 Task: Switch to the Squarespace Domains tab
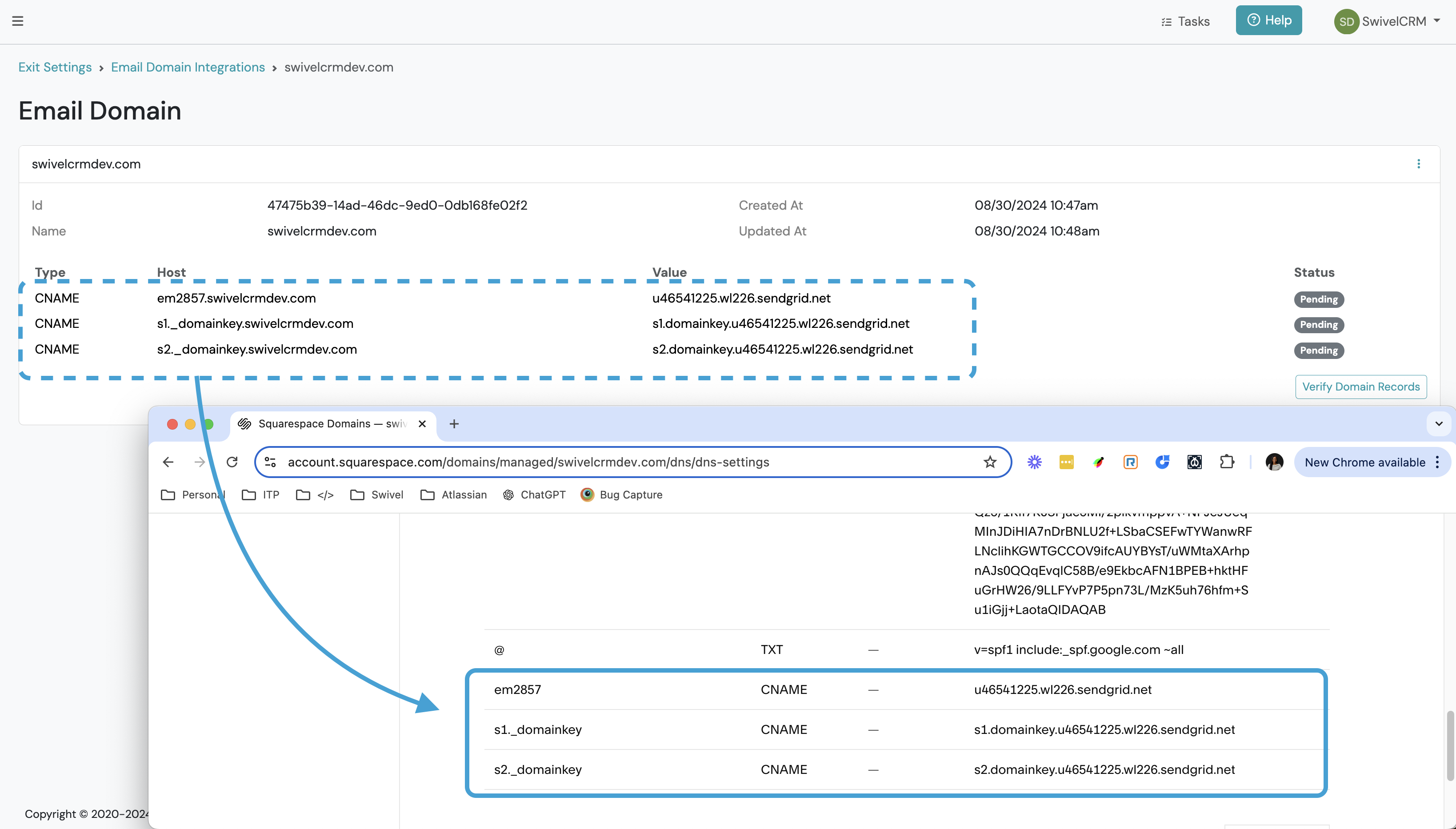[332, 424]
